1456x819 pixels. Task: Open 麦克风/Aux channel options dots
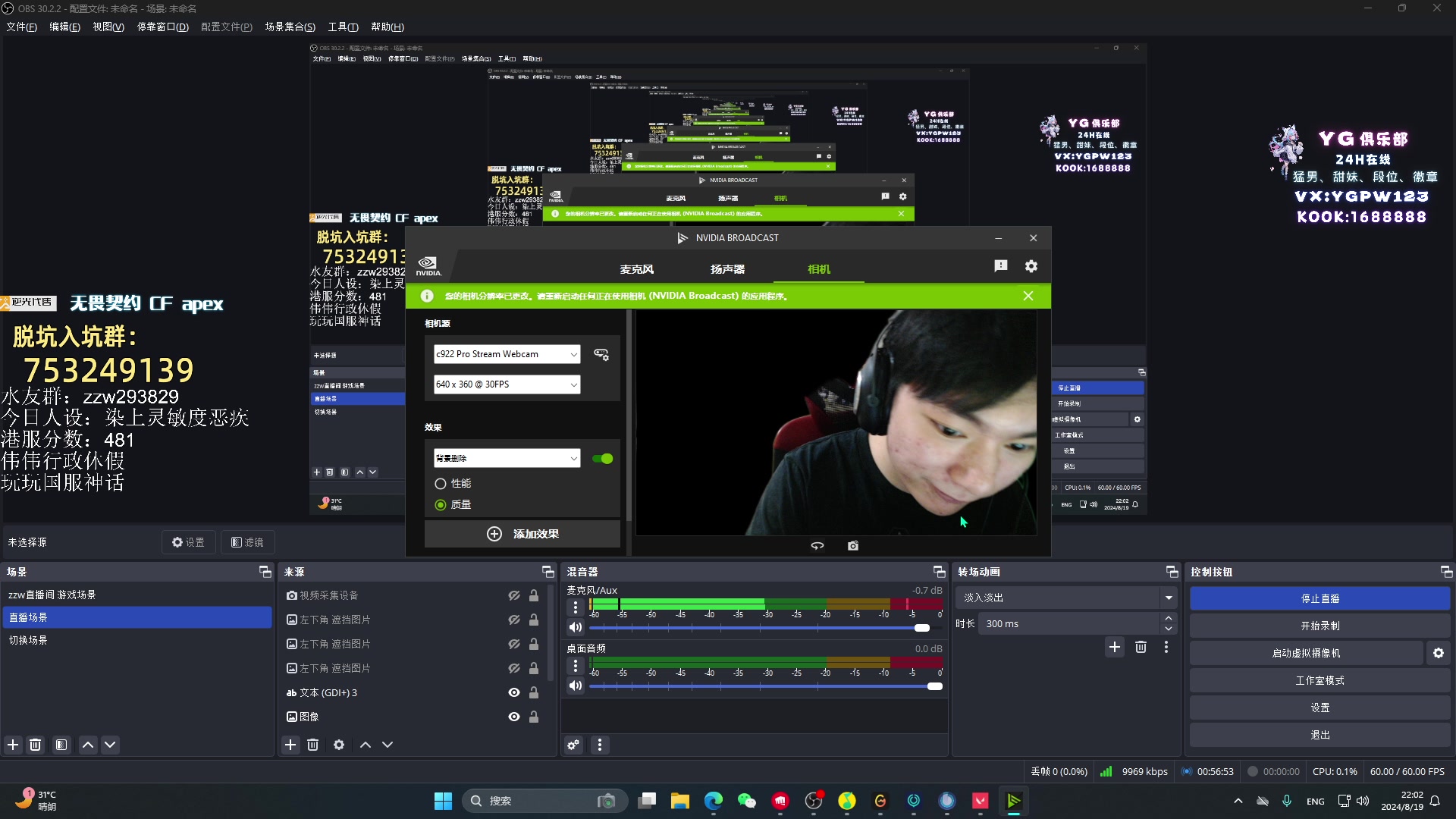(576, 607)
